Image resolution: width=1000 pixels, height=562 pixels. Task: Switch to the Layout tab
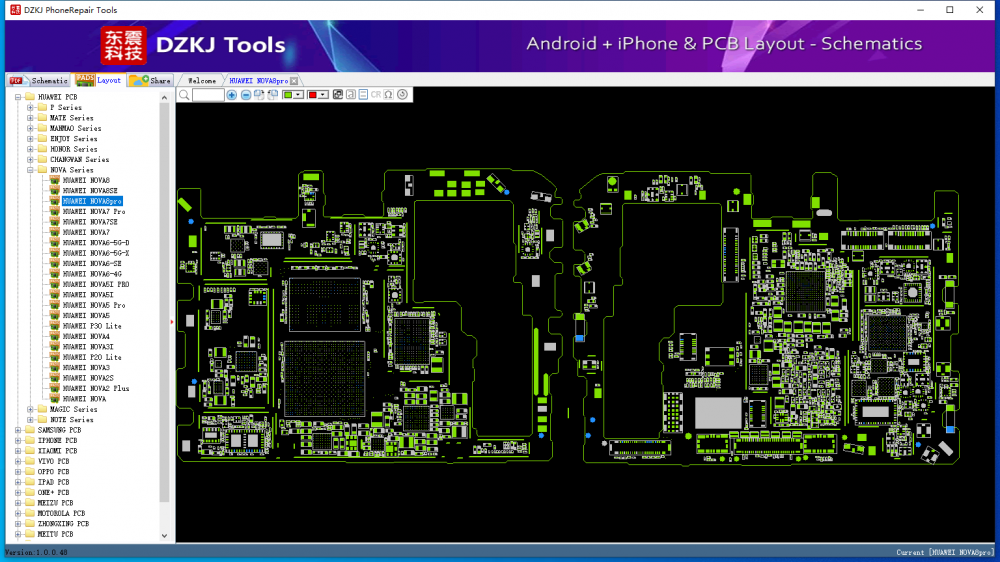click(x=98, y=80)
